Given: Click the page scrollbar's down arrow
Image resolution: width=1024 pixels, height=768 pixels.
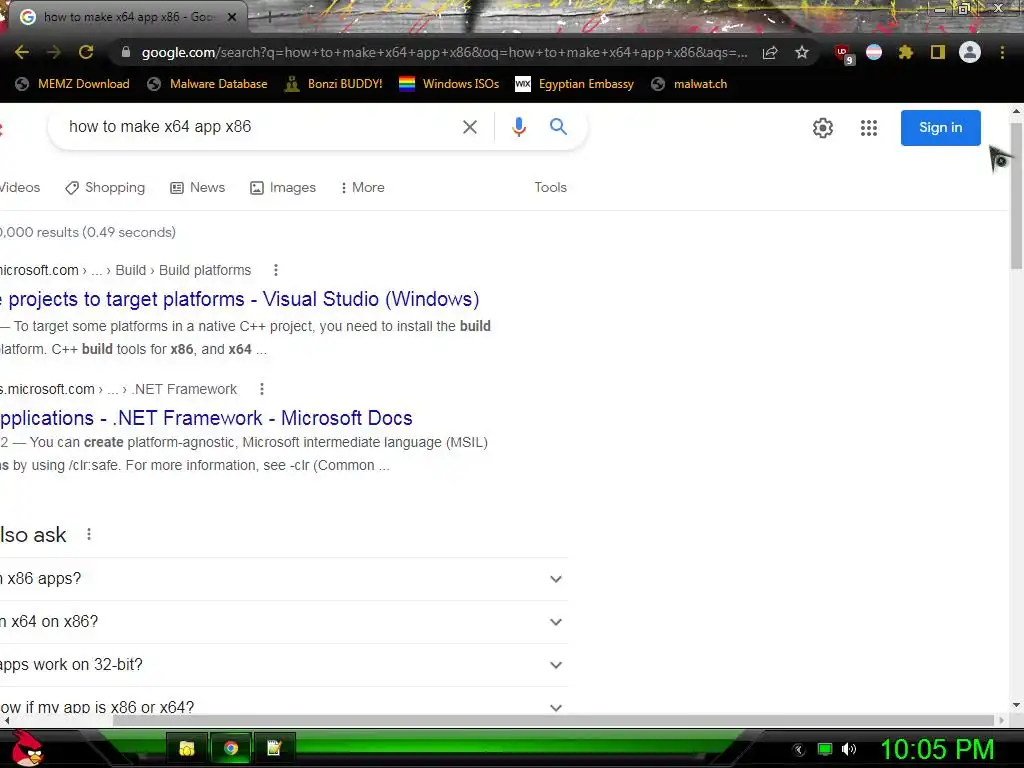Looking at the screenshot, I should pos(1016,705).
